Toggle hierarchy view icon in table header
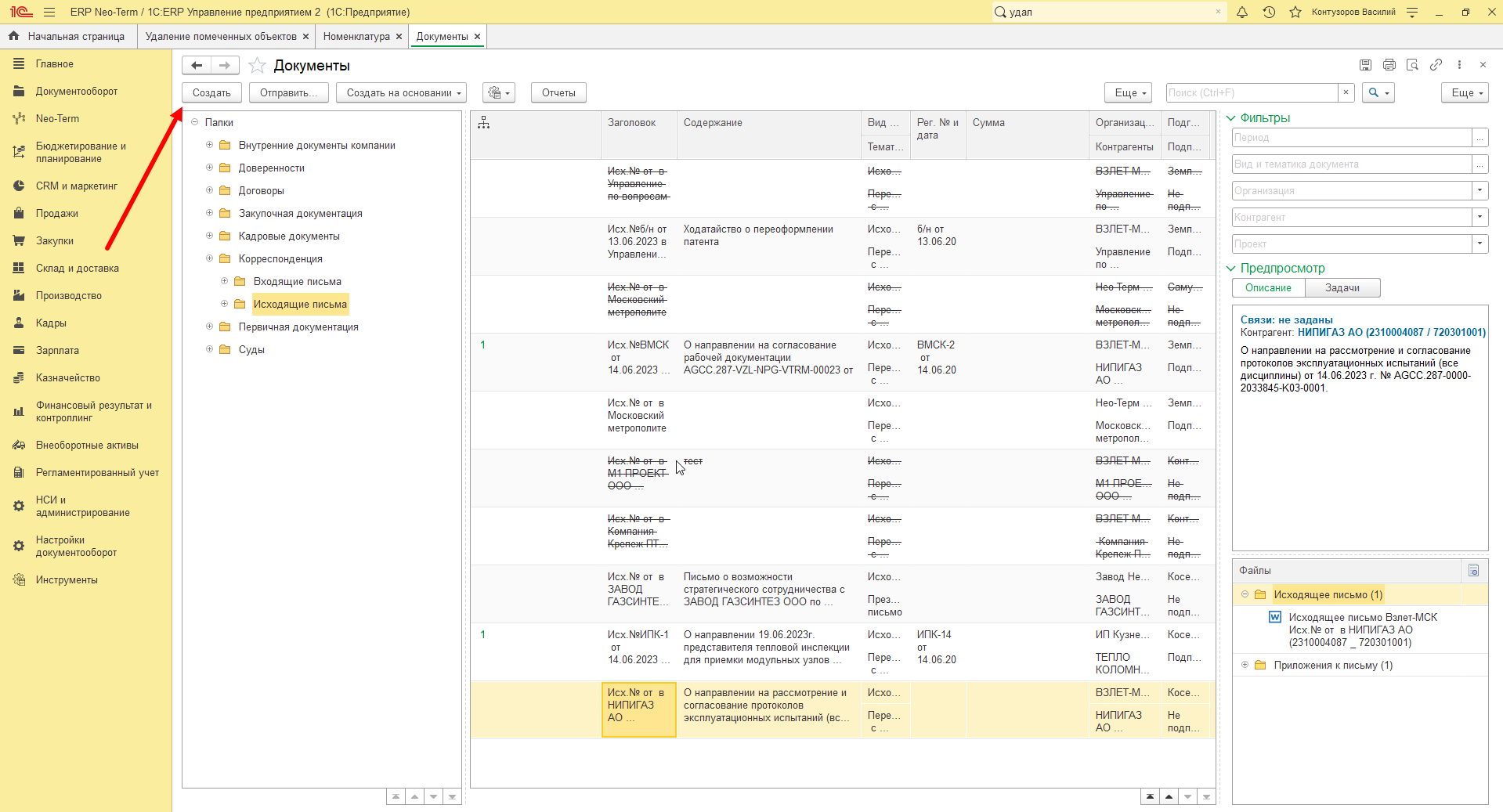 pyautogui.click(x=484, y=123)
